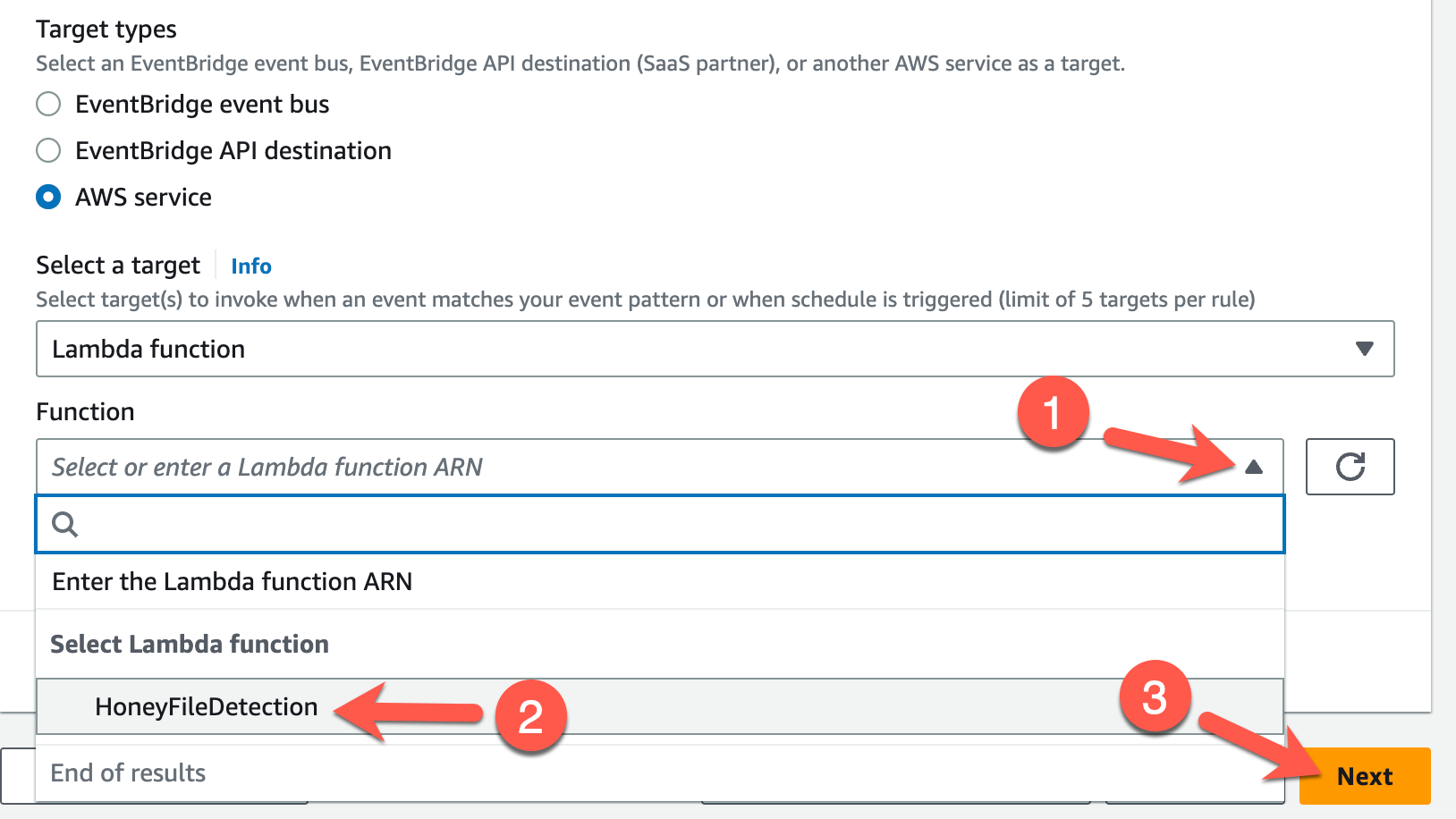Choose the Enter the Lambda function ARN option

pyautogui.click(x=233, y=582)
